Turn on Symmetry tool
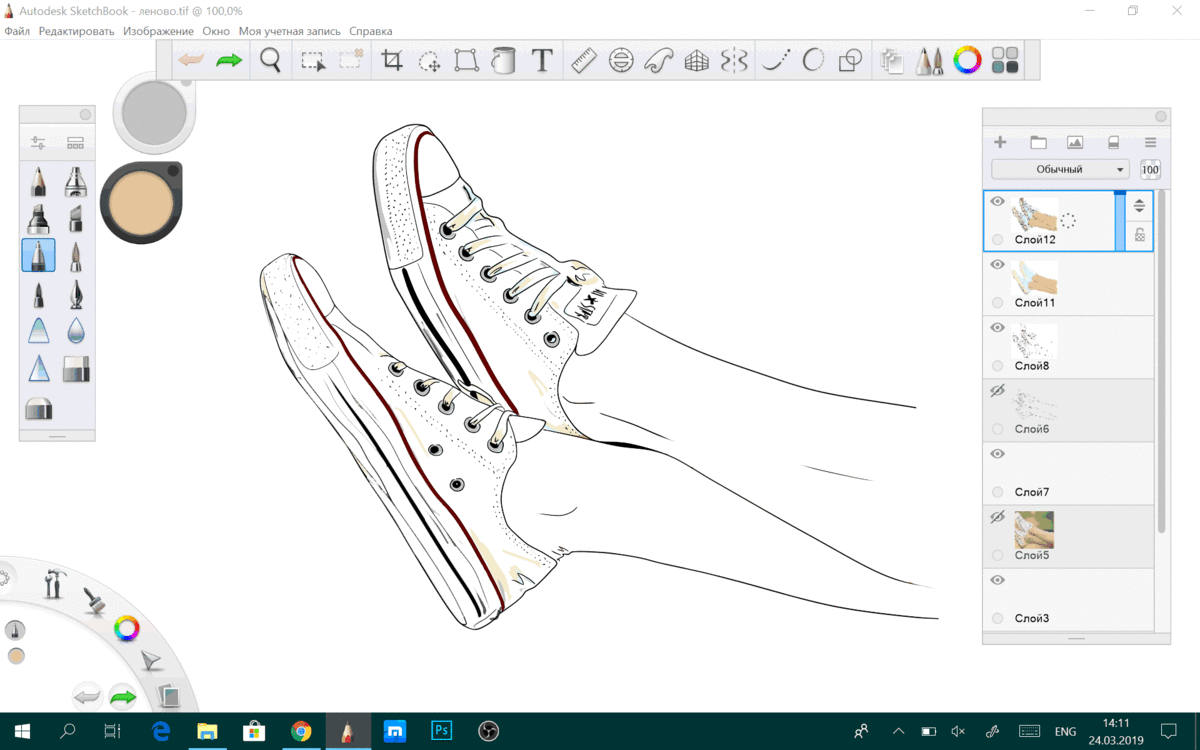Image resolution: width=1200 pixels, height=750 pixels. click(735, 61)
